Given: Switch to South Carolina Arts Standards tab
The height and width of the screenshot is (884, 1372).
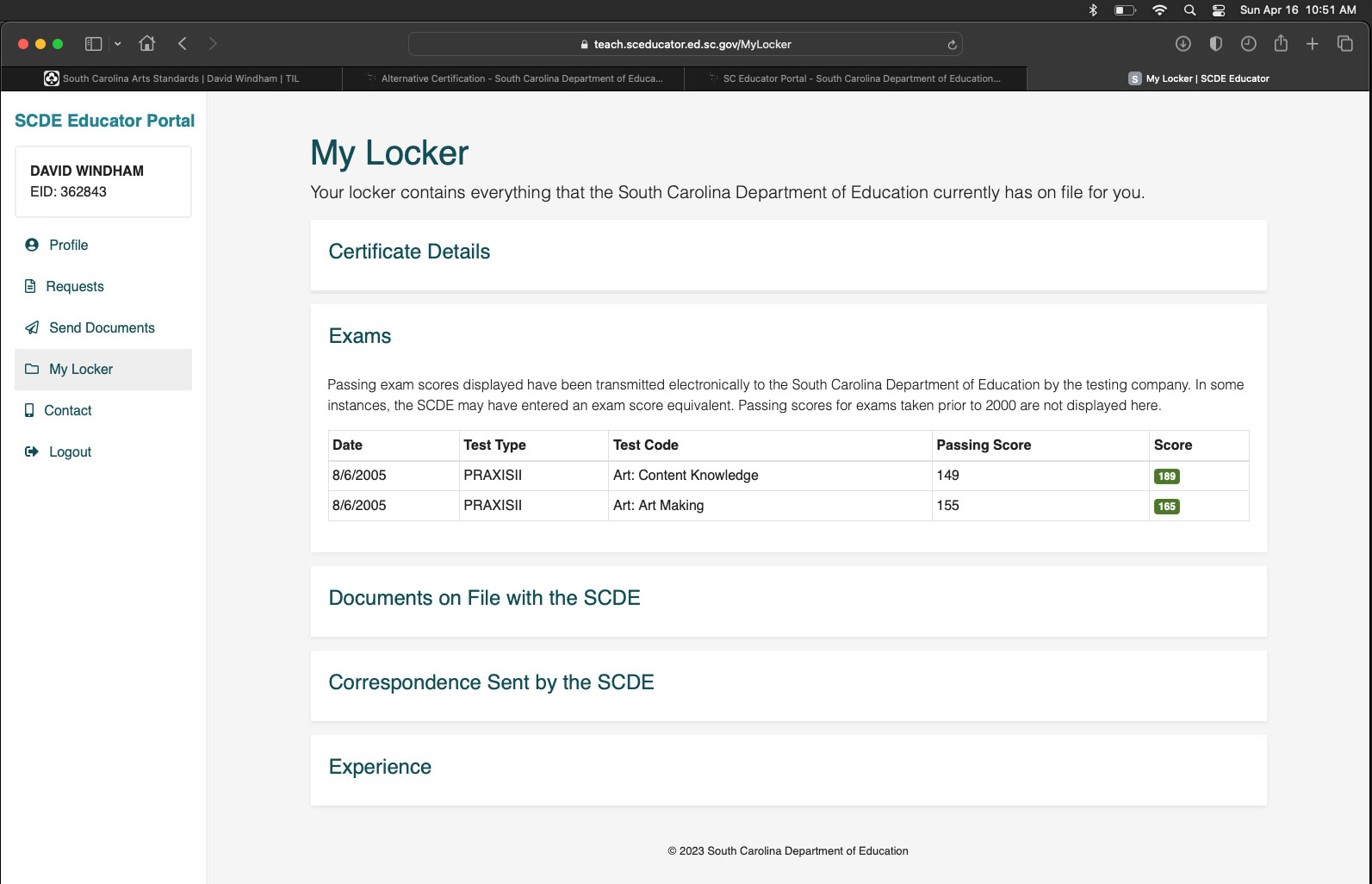Looking at the screenshot, I should (x=171, y=78).
